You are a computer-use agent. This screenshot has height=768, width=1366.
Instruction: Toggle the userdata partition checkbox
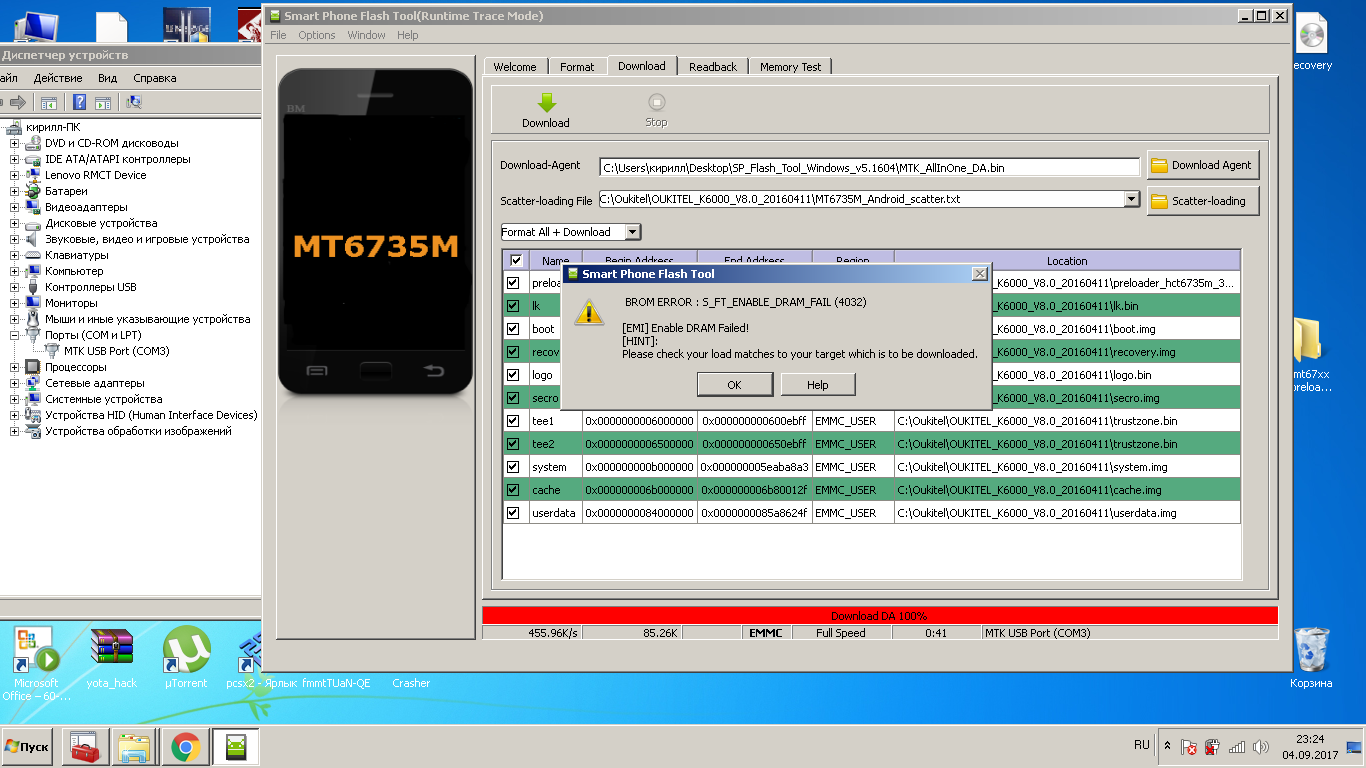click(514, 513)
